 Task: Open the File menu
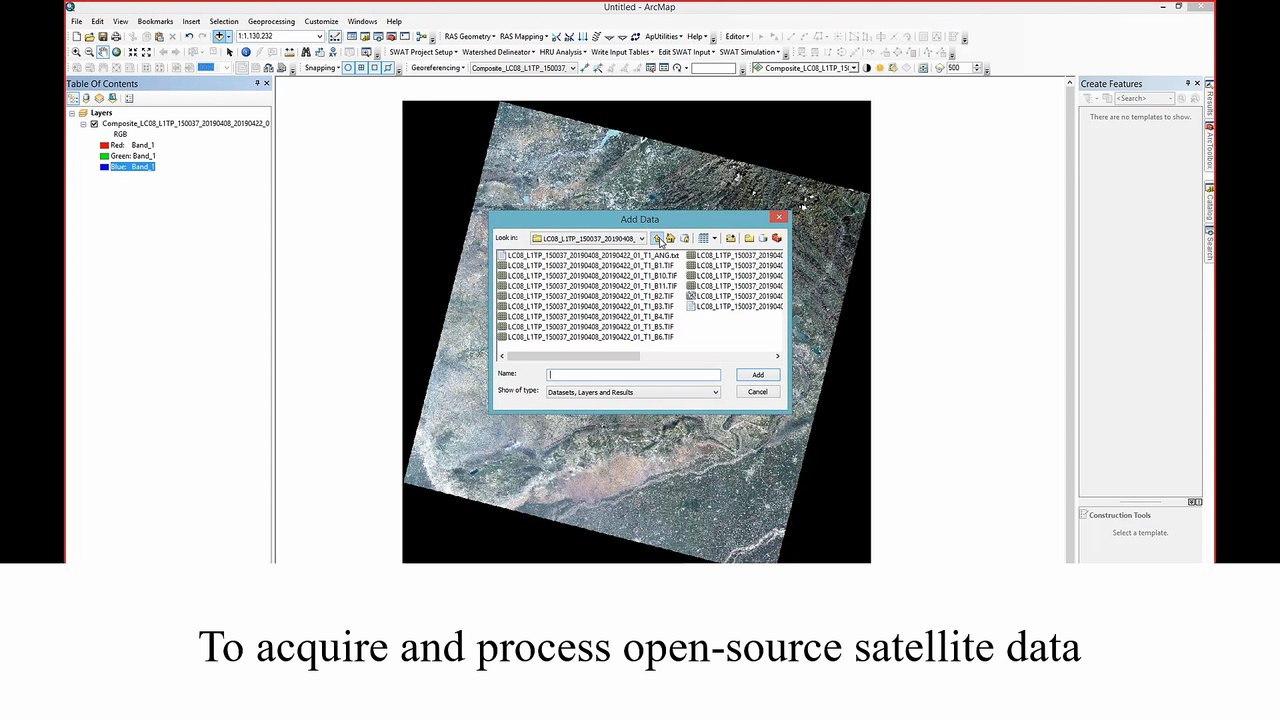tap(76, 21)
